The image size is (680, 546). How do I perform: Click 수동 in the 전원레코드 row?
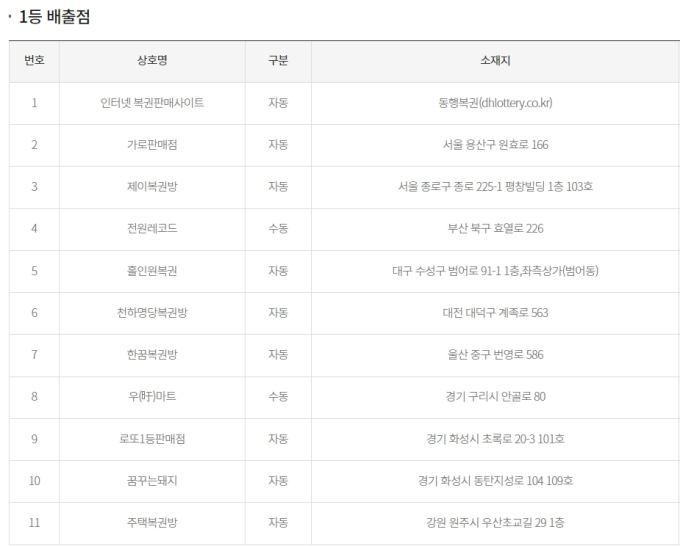coord(278,229)
